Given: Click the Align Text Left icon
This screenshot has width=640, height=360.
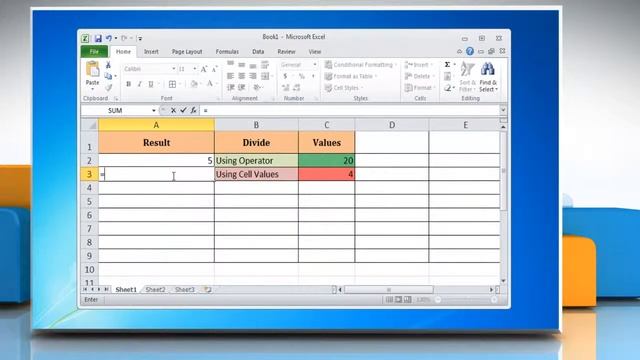Looking at the screenshot, I should [x=231, y=76].
